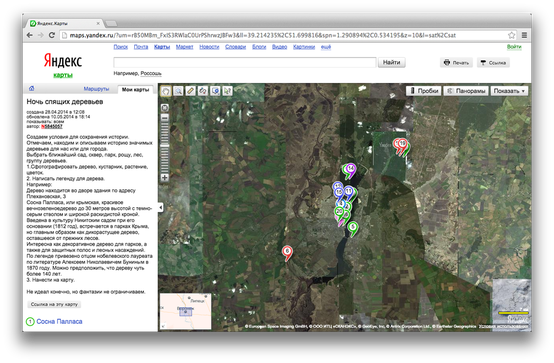The width and height of the screenshot is (554, 363).
Task: Click the map author username link
Action: click(x=52, y=126)
